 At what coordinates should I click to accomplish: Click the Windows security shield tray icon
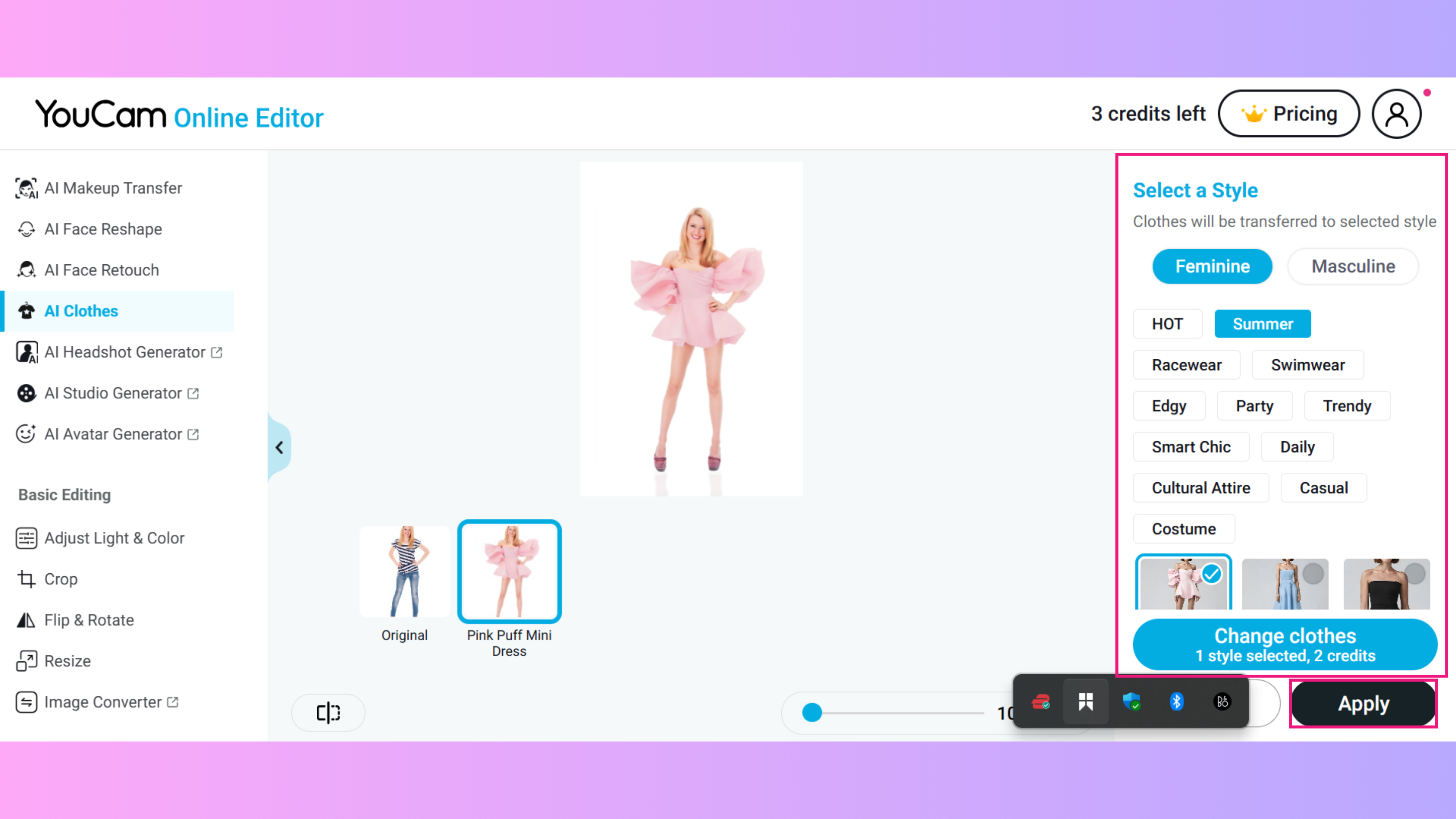[x=1131, y=702]
